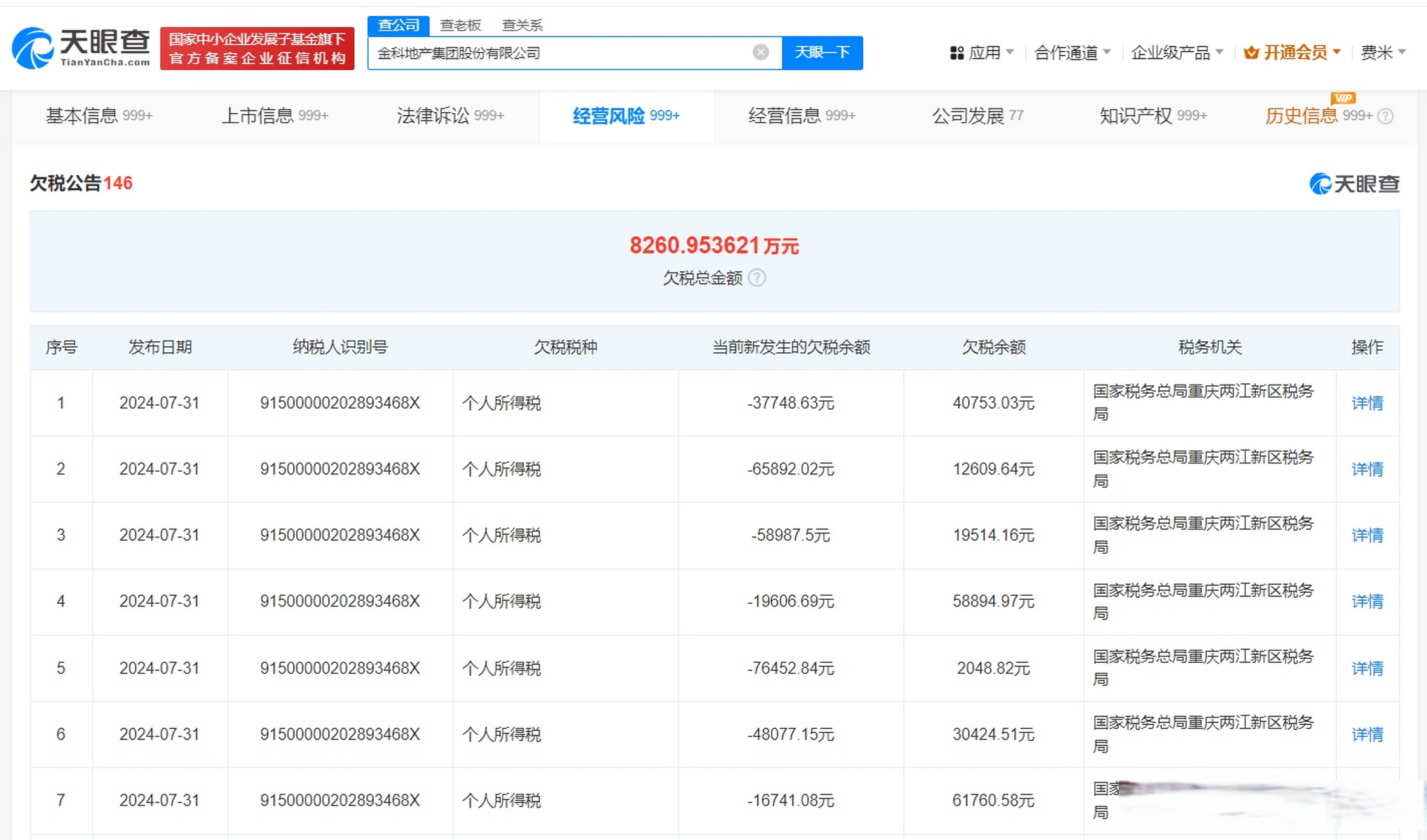Viewport: 1427px width, 840px height.
Task: Open 详情 for row 5
Action: click(x=1367, y=668)
